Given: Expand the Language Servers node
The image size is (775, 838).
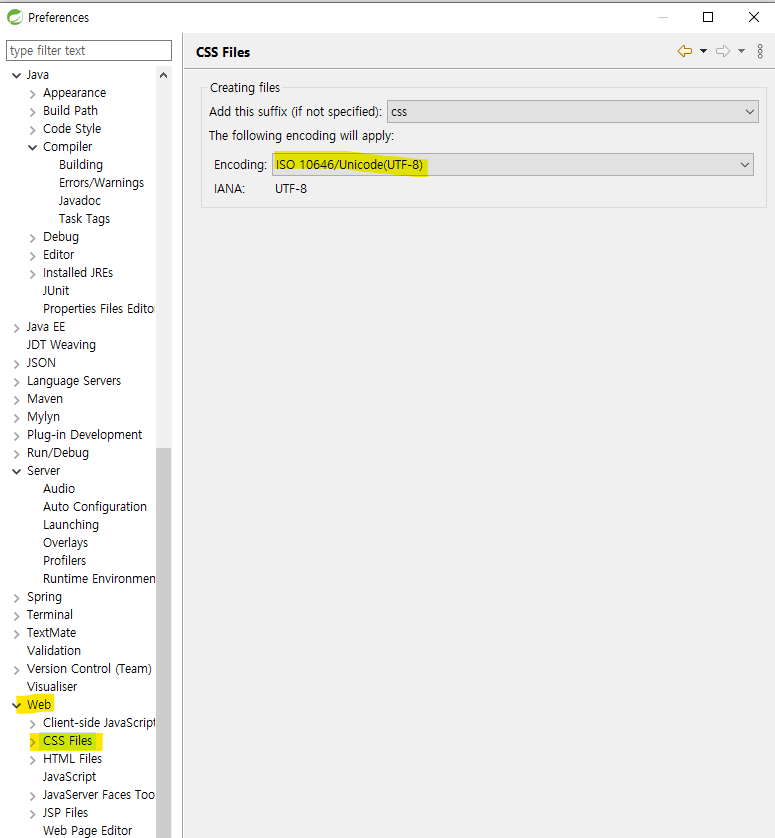Looking at the screenshot, I should 17,382.
